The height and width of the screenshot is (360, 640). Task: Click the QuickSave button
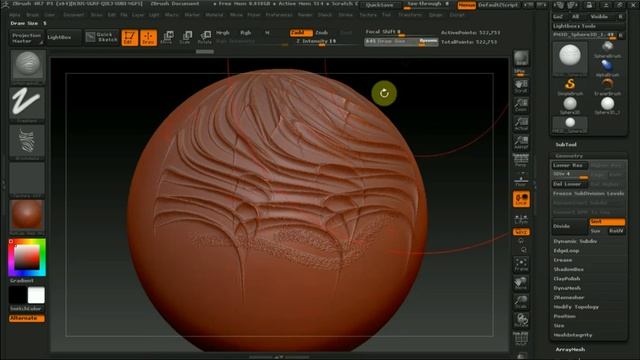(x=379, y=5)
